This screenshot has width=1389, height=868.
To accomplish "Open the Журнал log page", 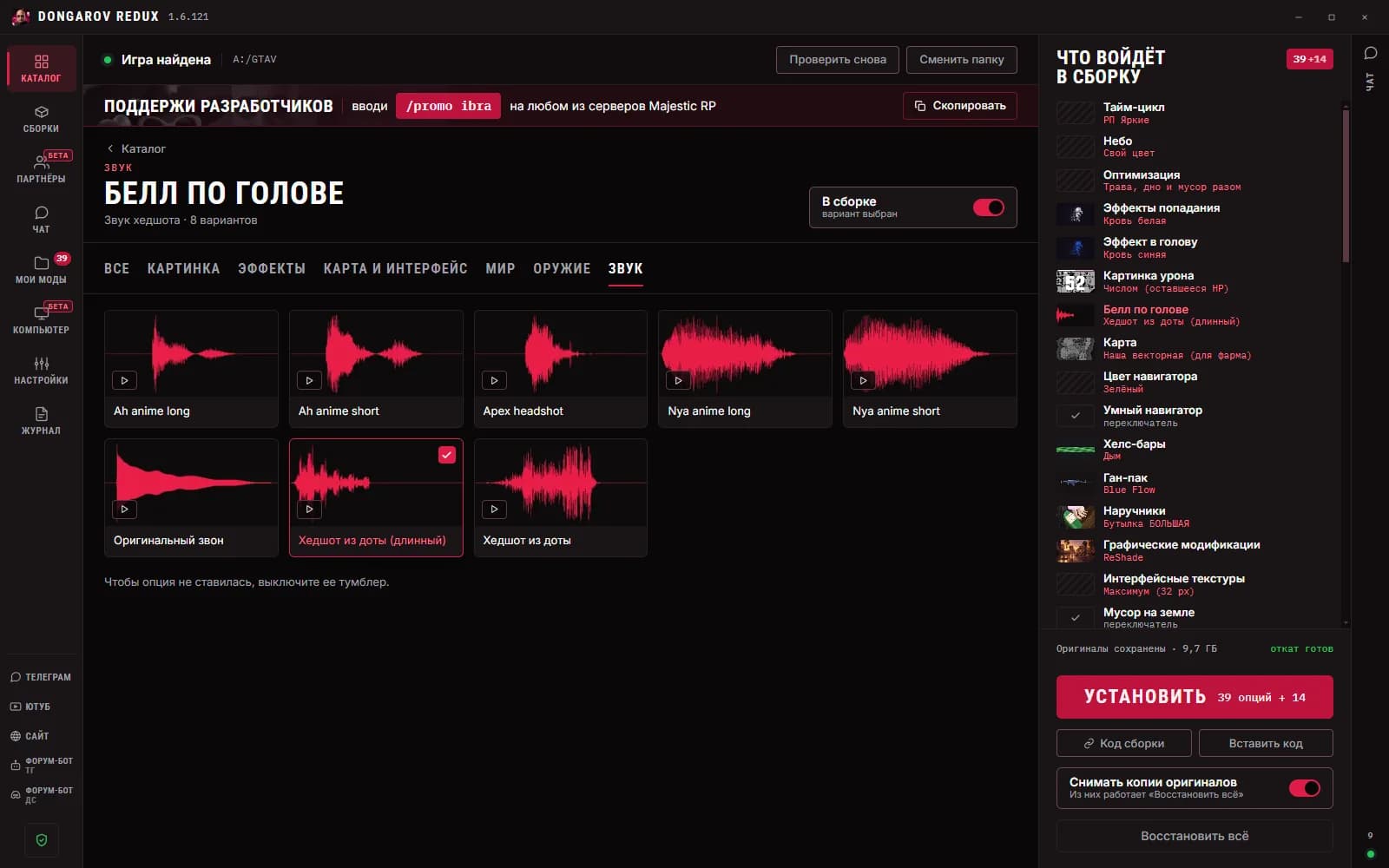I will point(41,421).
